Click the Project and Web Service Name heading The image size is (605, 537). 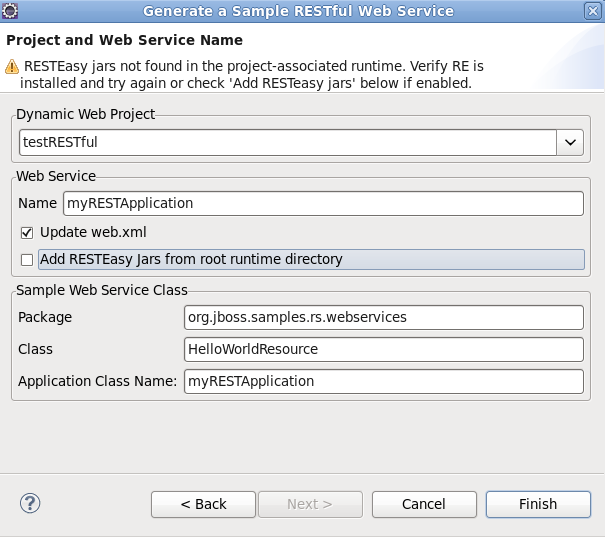click(x=125, y=40)
